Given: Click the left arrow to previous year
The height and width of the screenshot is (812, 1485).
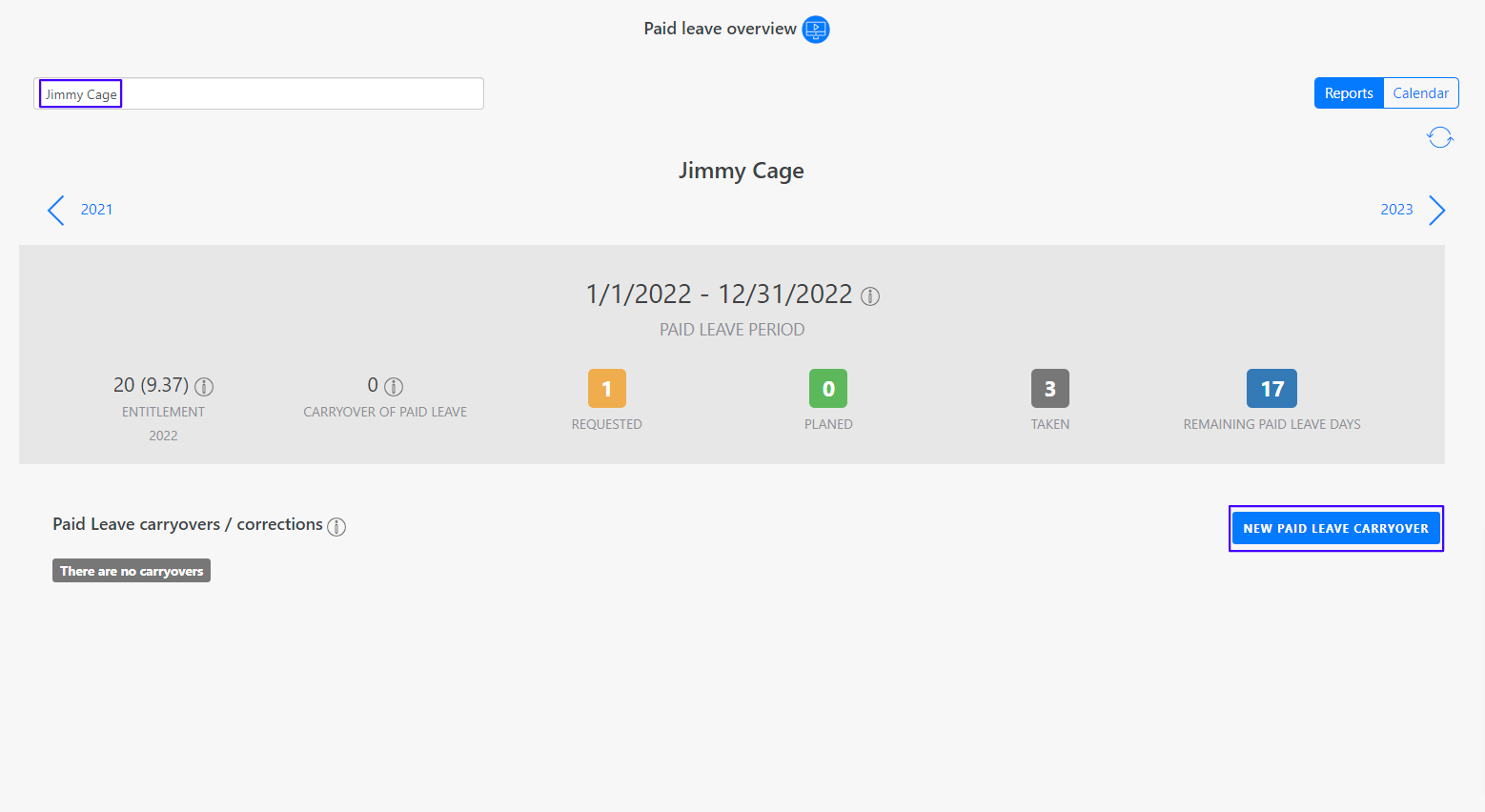Looking at the screenshot, I should 56,211.
